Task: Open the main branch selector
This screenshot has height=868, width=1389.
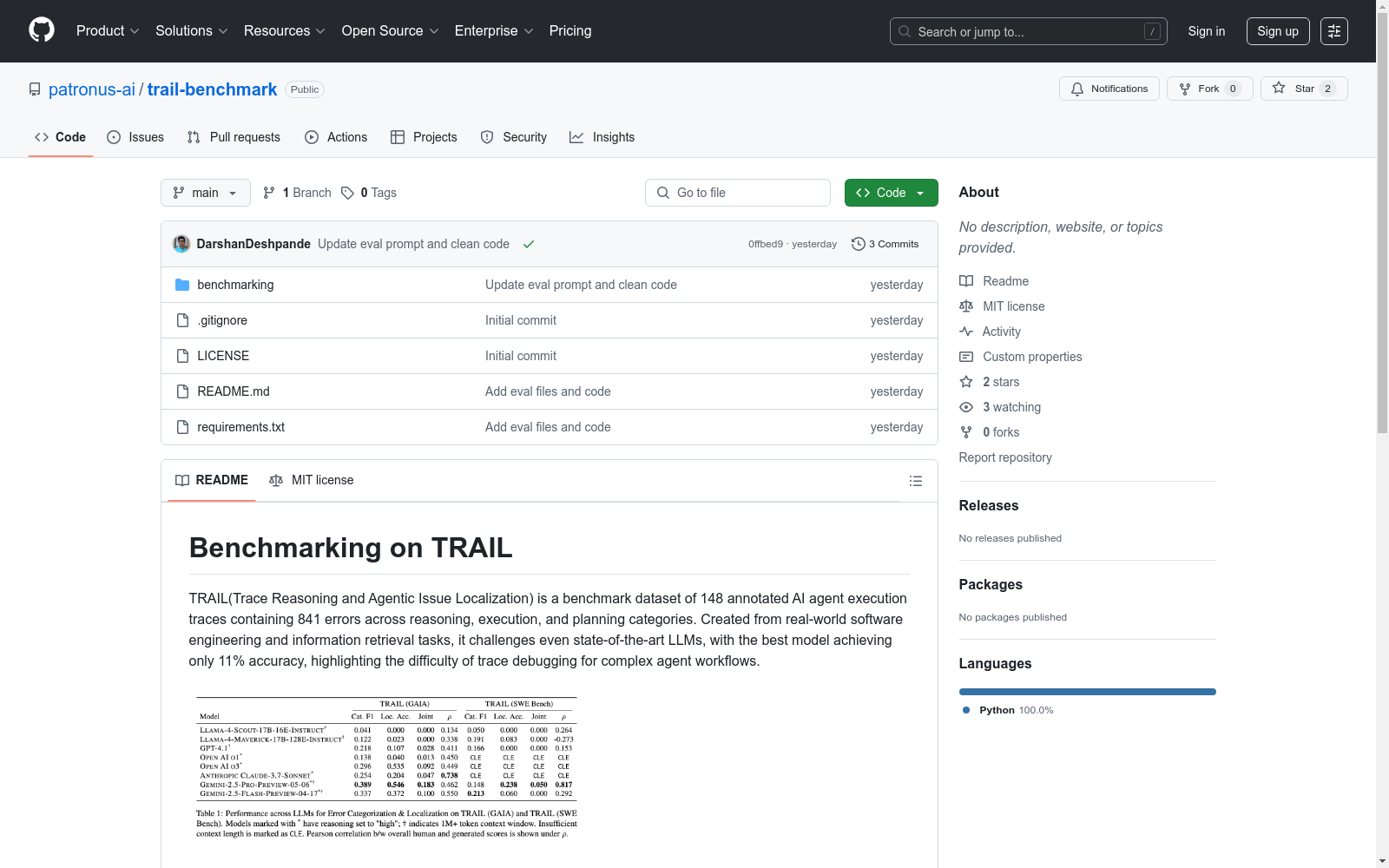Action: coord(206,193)
